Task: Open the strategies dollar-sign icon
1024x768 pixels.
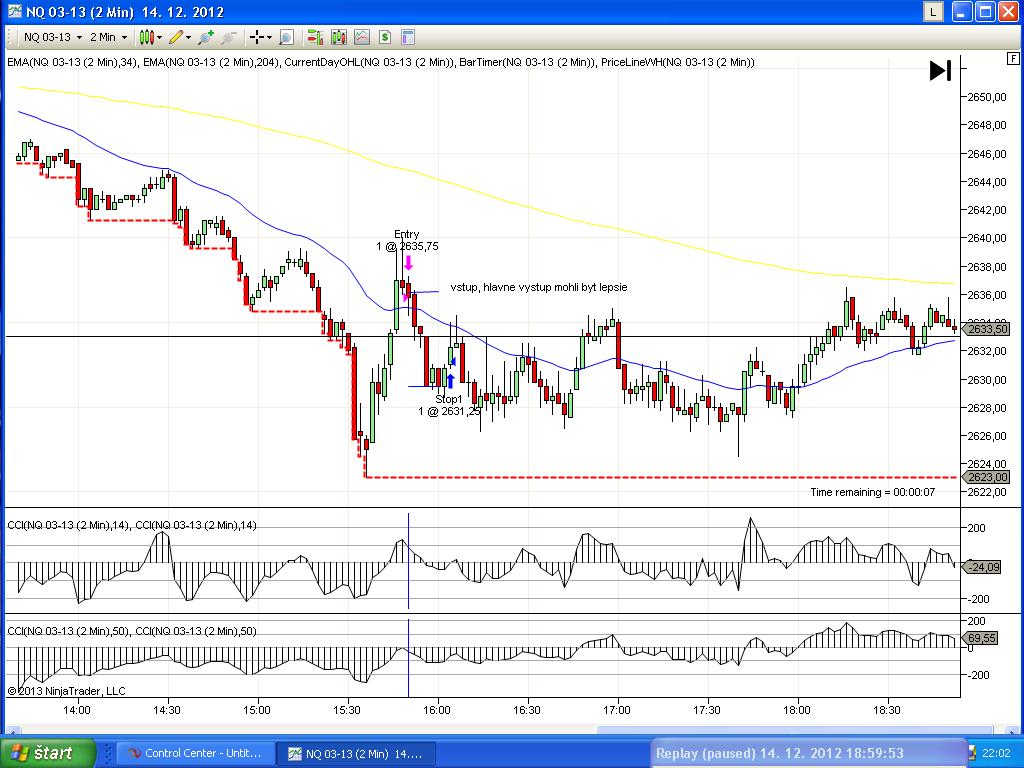Action: click(384, 37)
